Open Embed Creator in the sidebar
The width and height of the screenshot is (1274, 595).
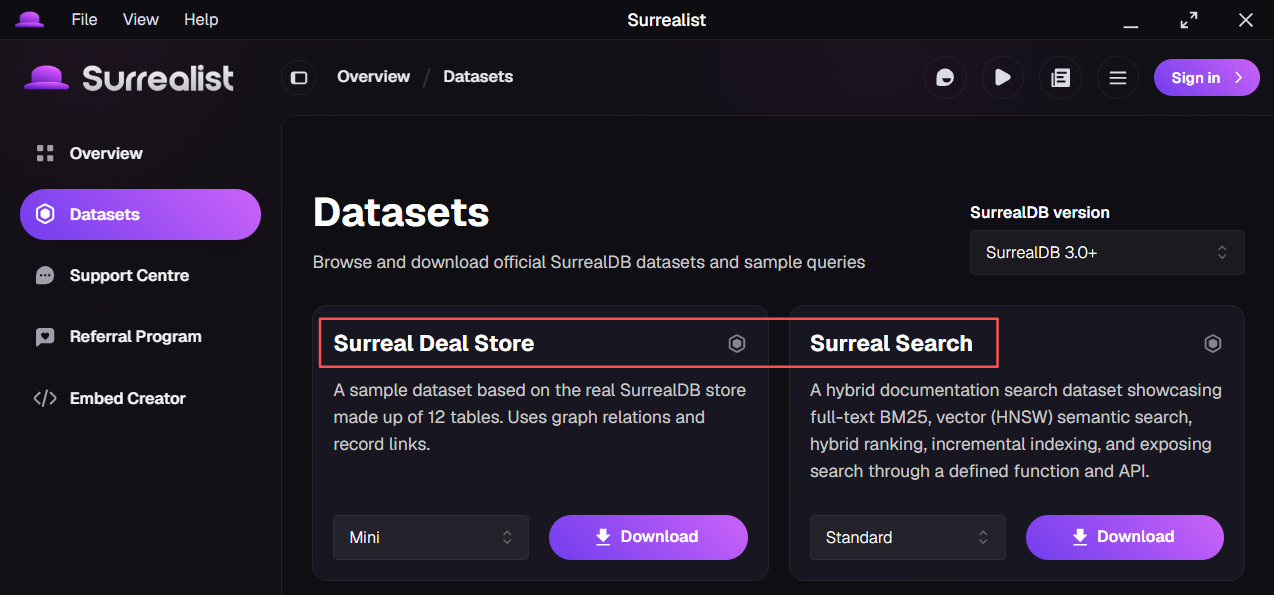[x=140, y=398]
